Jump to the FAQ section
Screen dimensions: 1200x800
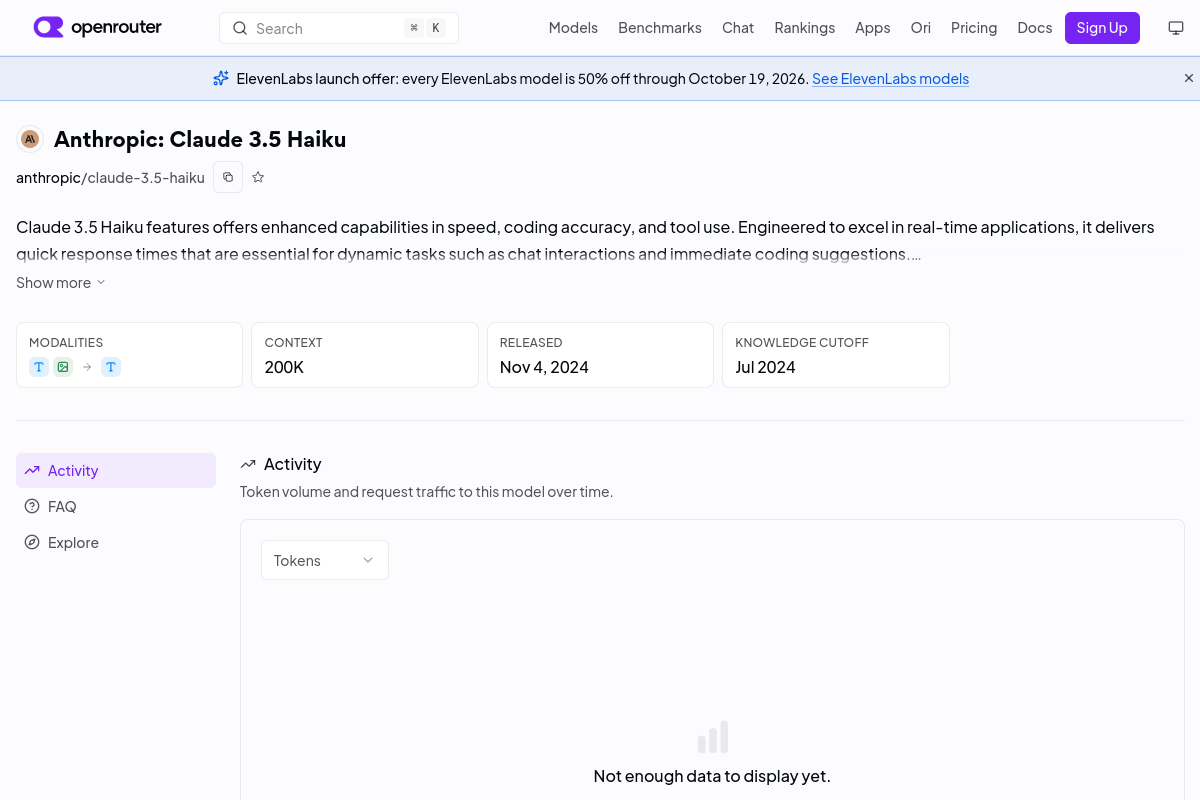pyautogui.click(x=116, y=507)
